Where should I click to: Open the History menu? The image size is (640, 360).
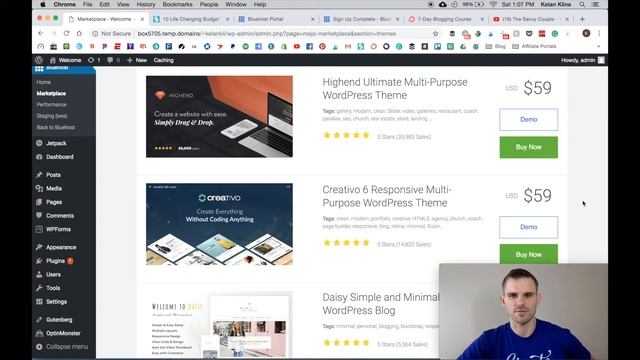click(146, 4)
